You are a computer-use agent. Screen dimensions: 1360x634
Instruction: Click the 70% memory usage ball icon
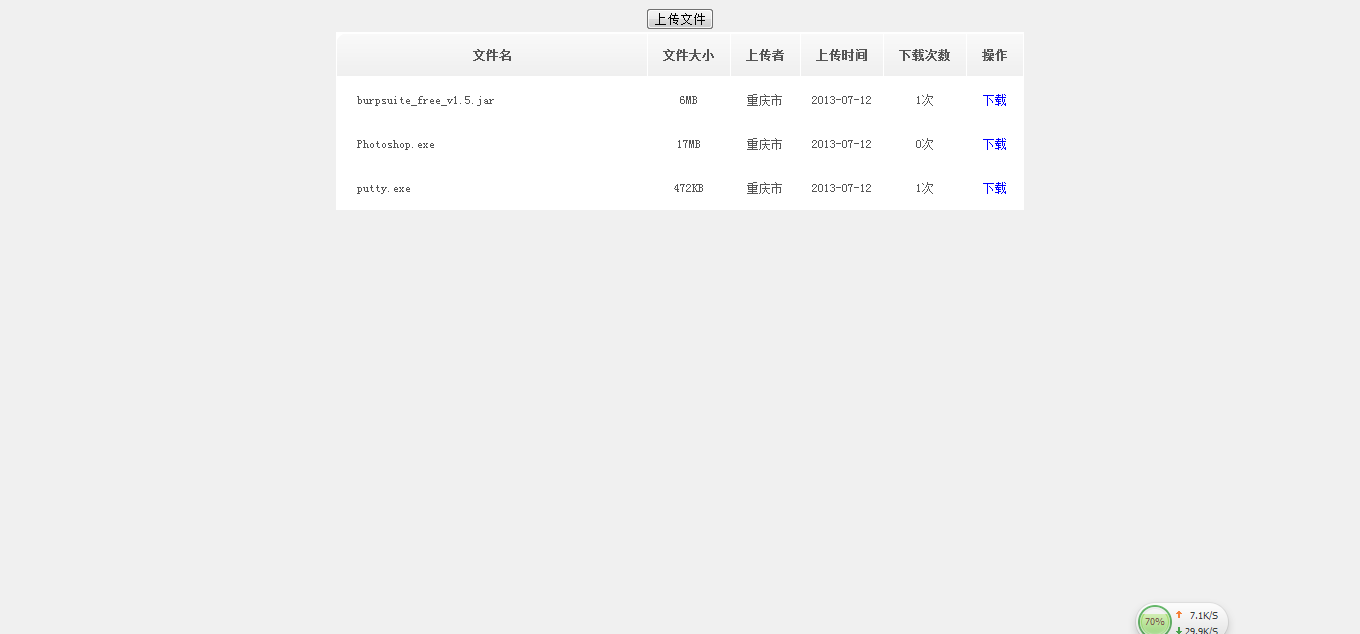pos(1155,621)
